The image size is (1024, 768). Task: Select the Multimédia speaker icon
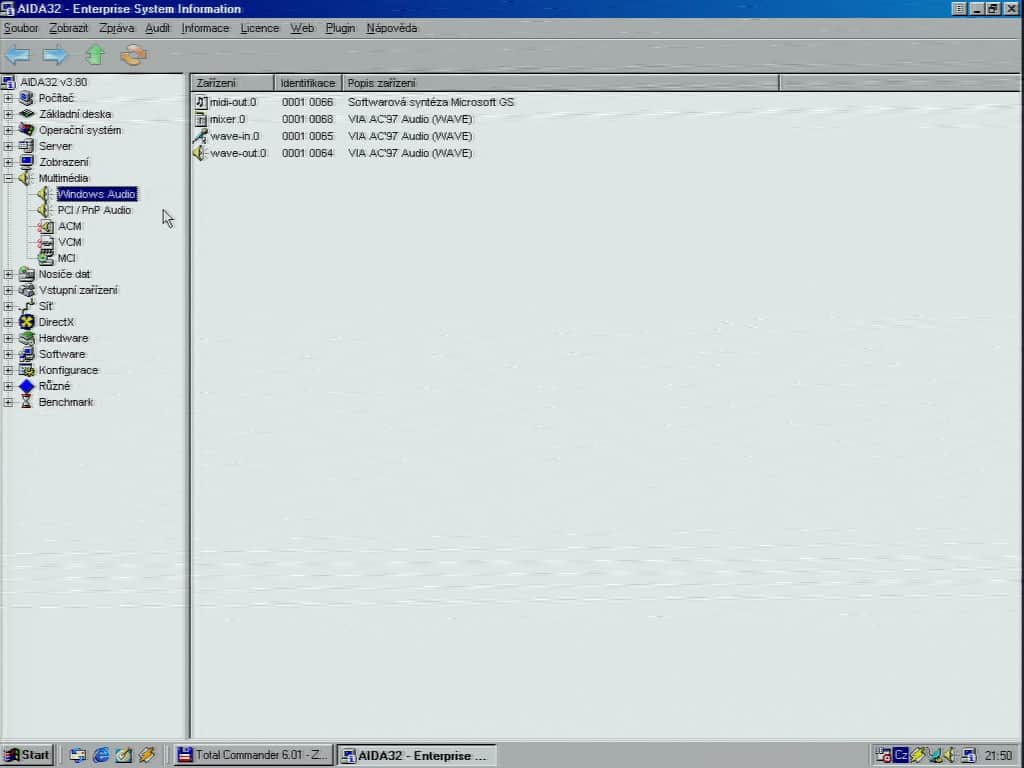26,178
